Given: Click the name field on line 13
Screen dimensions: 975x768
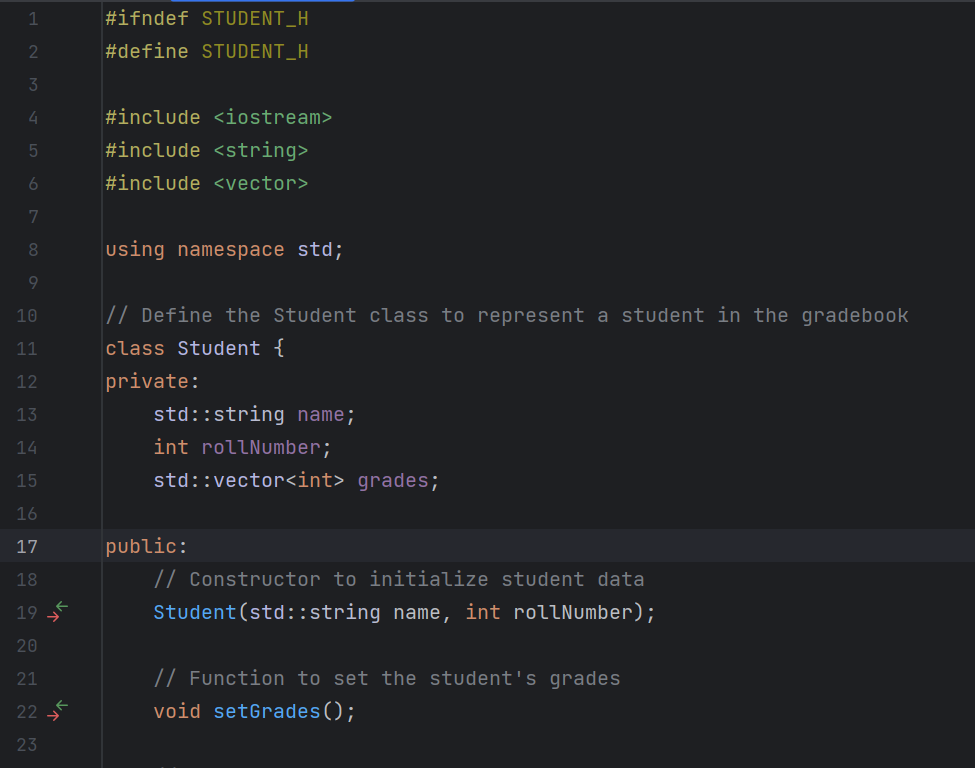Looking at the screenshot, I should click(x=321, y=415).
